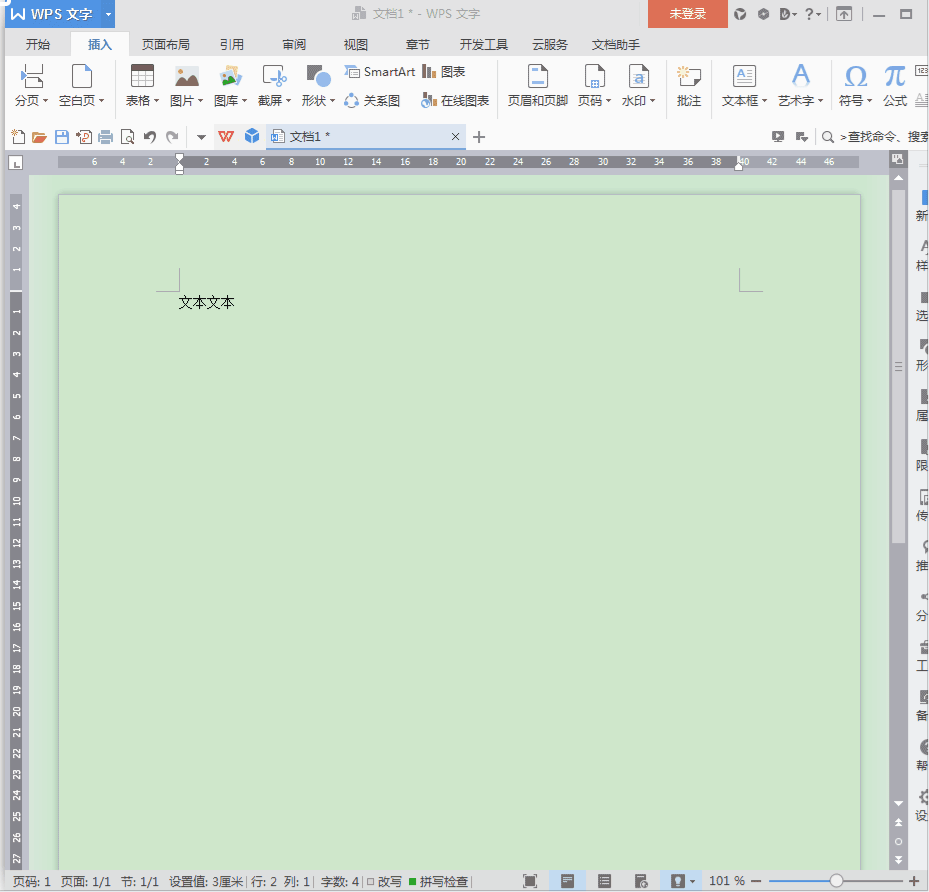This screenshot has width=929, height=892.
Task: Click the search commands box (查找命令)
Action: 877,137
